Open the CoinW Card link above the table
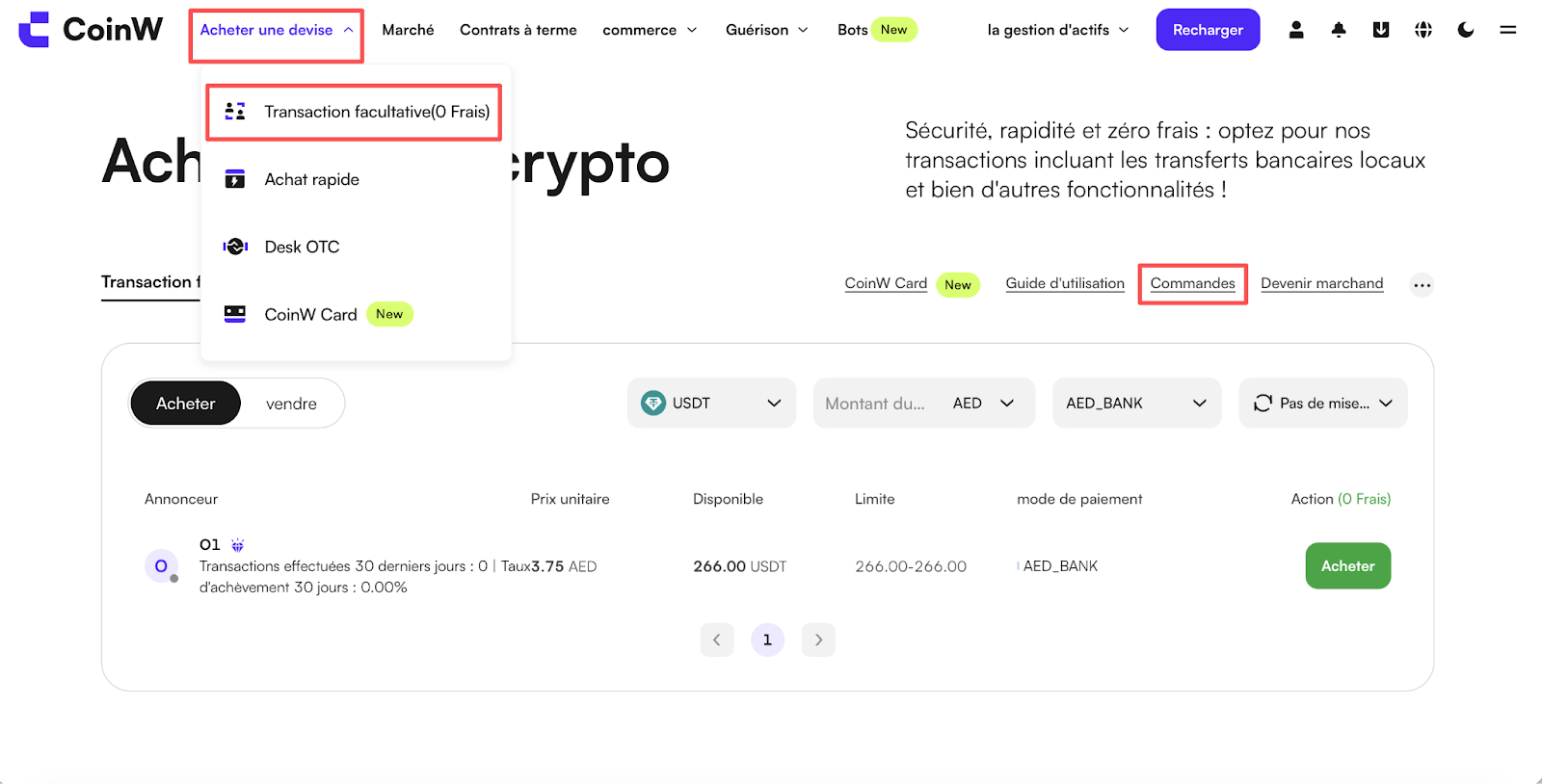1542x784 pixels. tap(886, 283)
